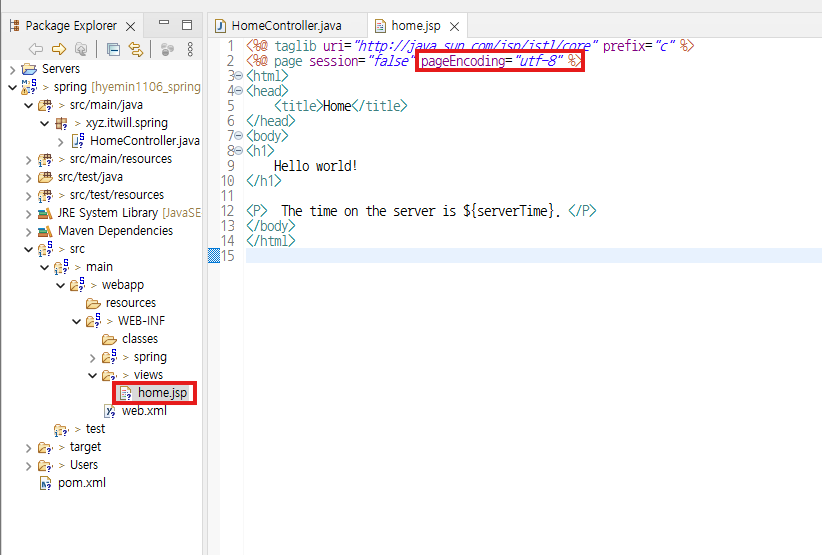Screen dimensions: 822x555
Task: Click the Forward navigation arrow in Package Explorer
Action: [59, 49]
